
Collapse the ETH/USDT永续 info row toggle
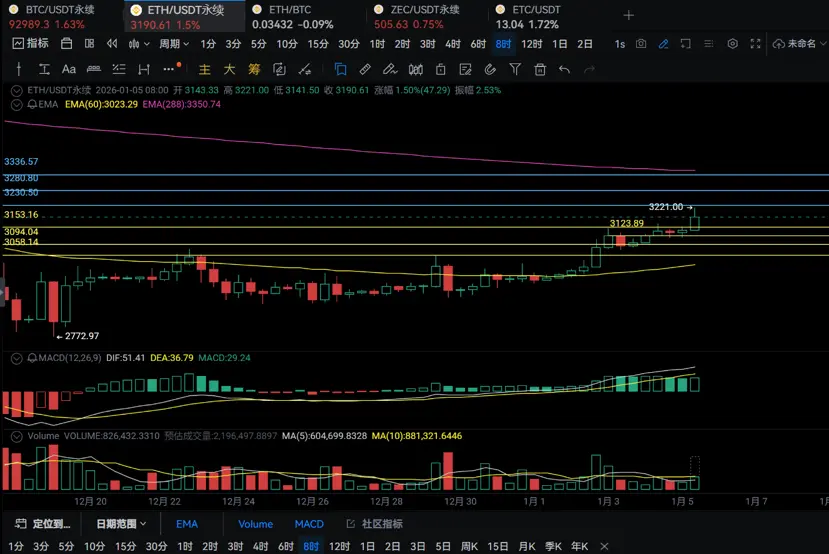click(16, 90)
